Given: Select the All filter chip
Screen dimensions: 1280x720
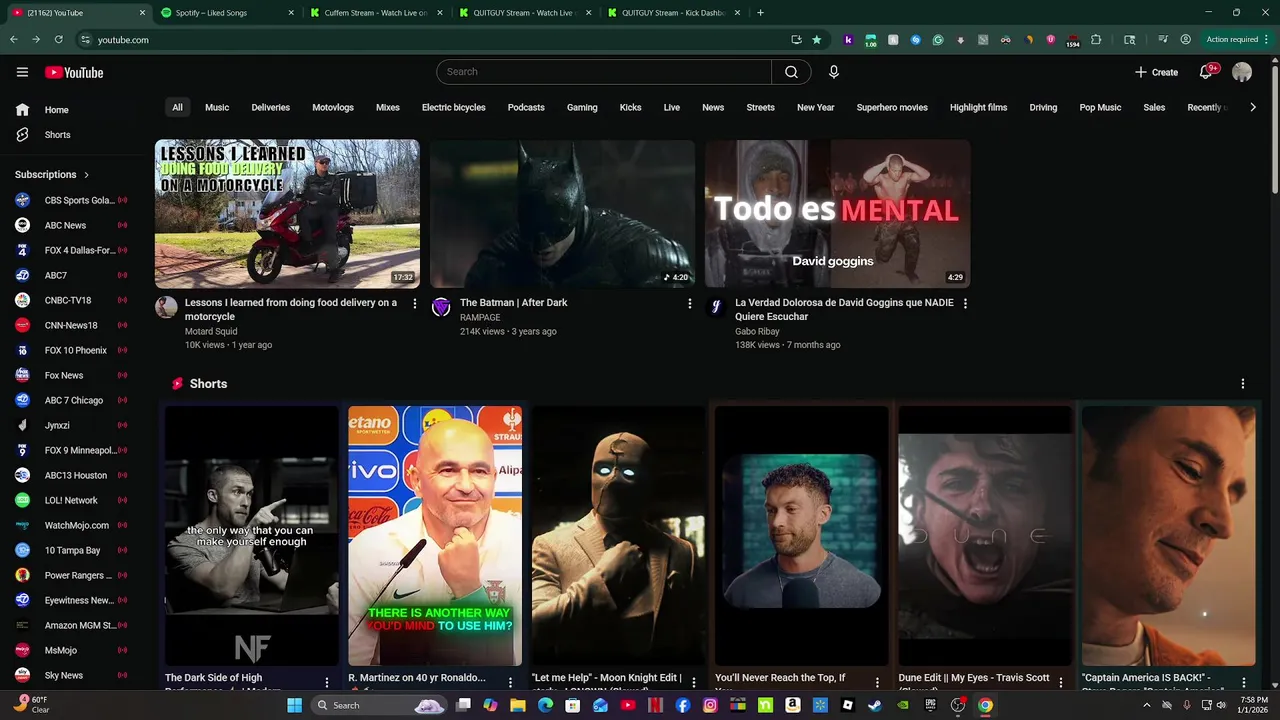Looking at the screenshot, I should [x=177, y=107].
